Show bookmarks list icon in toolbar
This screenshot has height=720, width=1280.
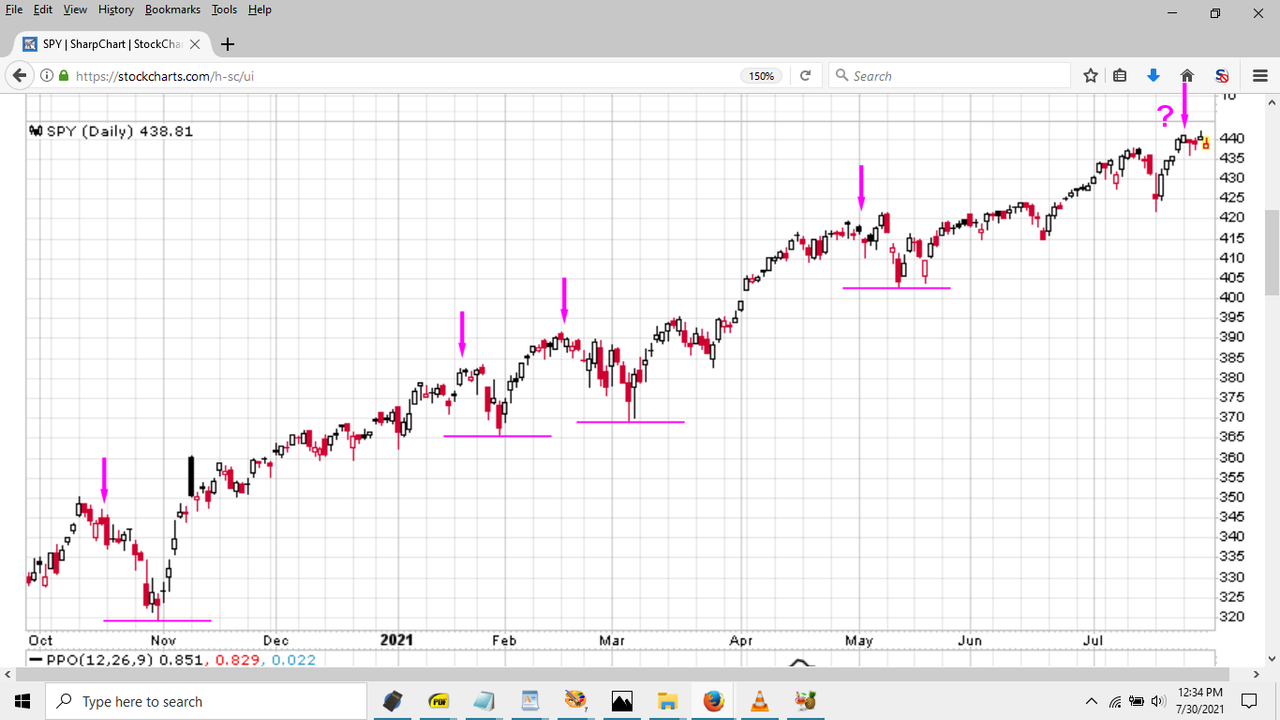tap(1120, 76)
